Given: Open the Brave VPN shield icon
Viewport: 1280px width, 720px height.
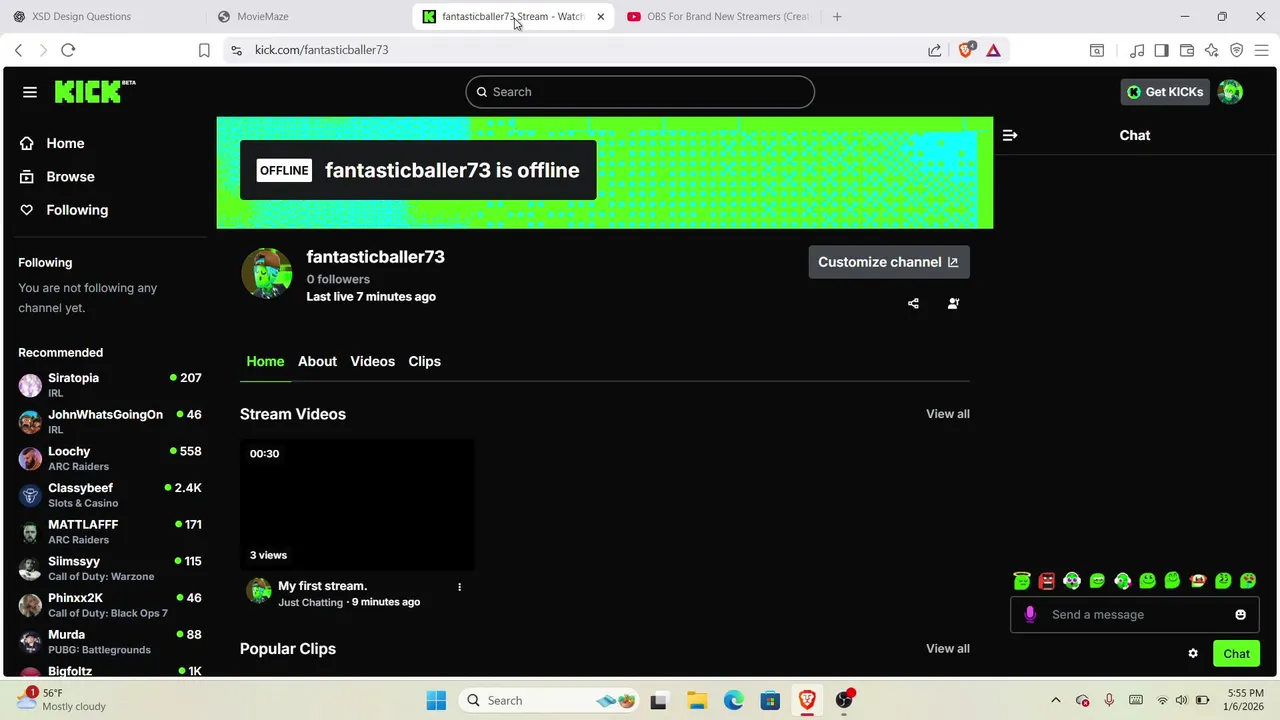Looking at the screenshot, I should (x=1237, y=50).
